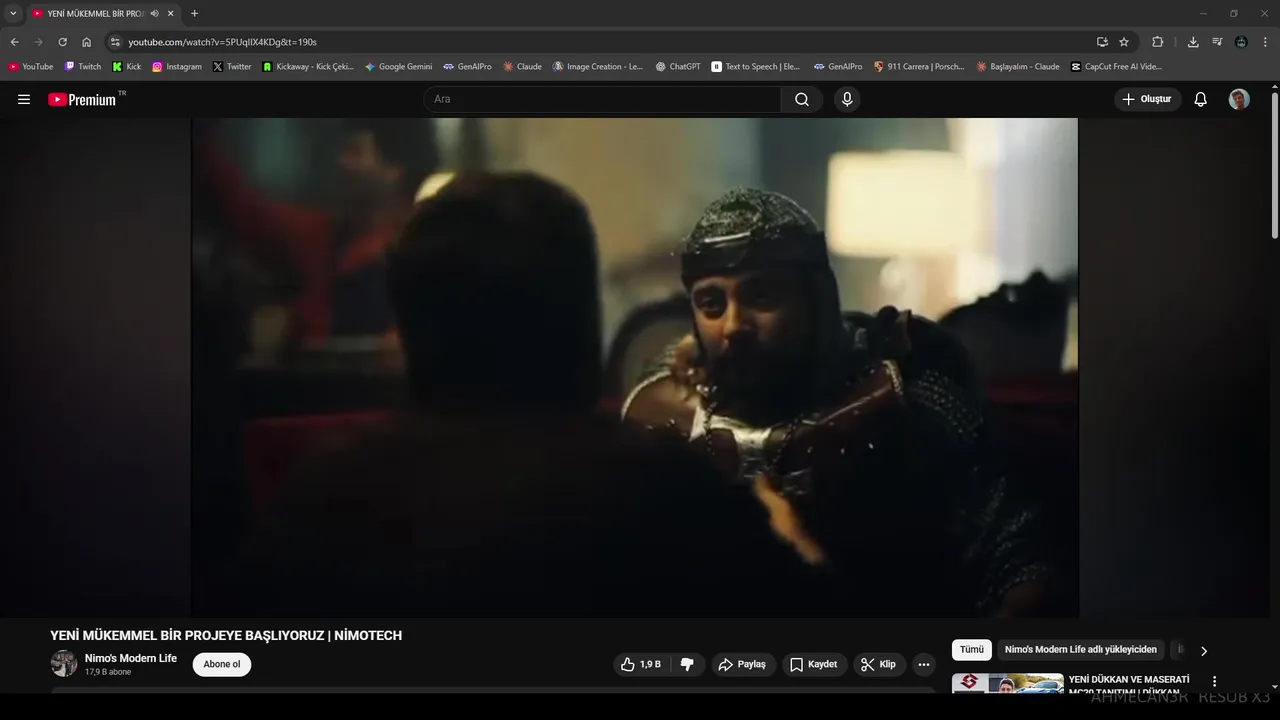Image resolution: width=1280 pixels, height=720 pixels.
Task: Show next filter chips with arrow
Action: click(1204, 651)
